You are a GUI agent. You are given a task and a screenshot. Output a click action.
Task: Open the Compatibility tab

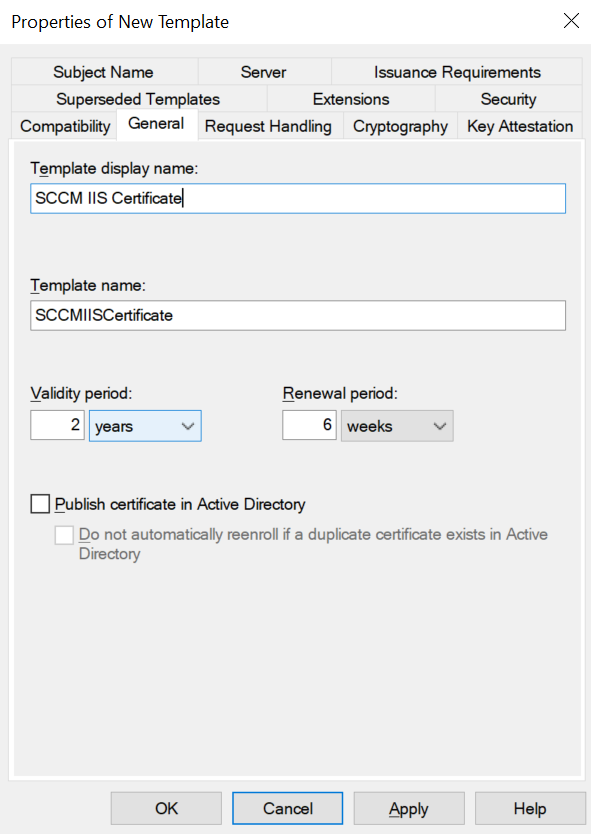point(65,126)
